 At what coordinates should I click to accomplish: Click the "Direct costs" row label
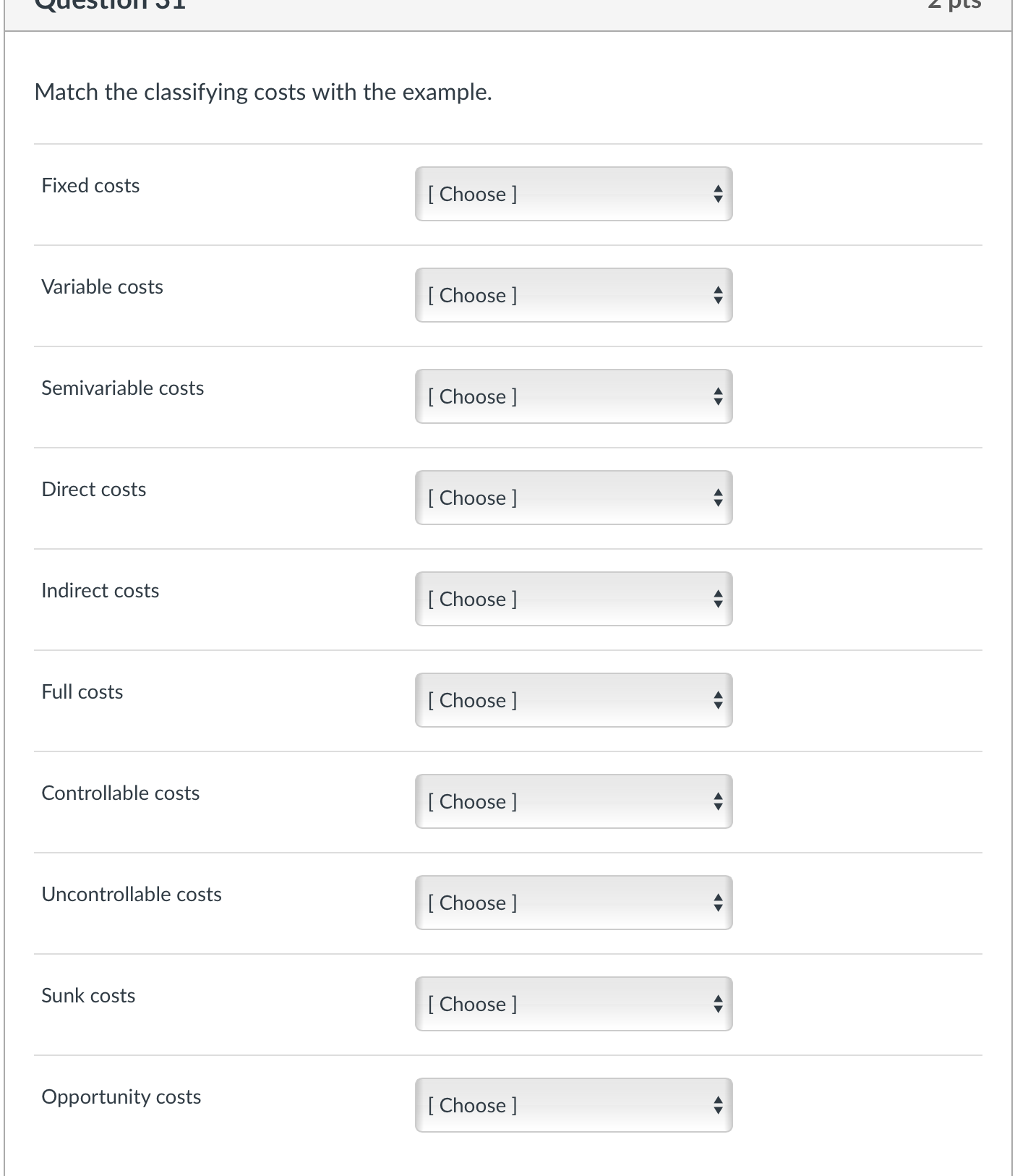(x=94, y=490)
